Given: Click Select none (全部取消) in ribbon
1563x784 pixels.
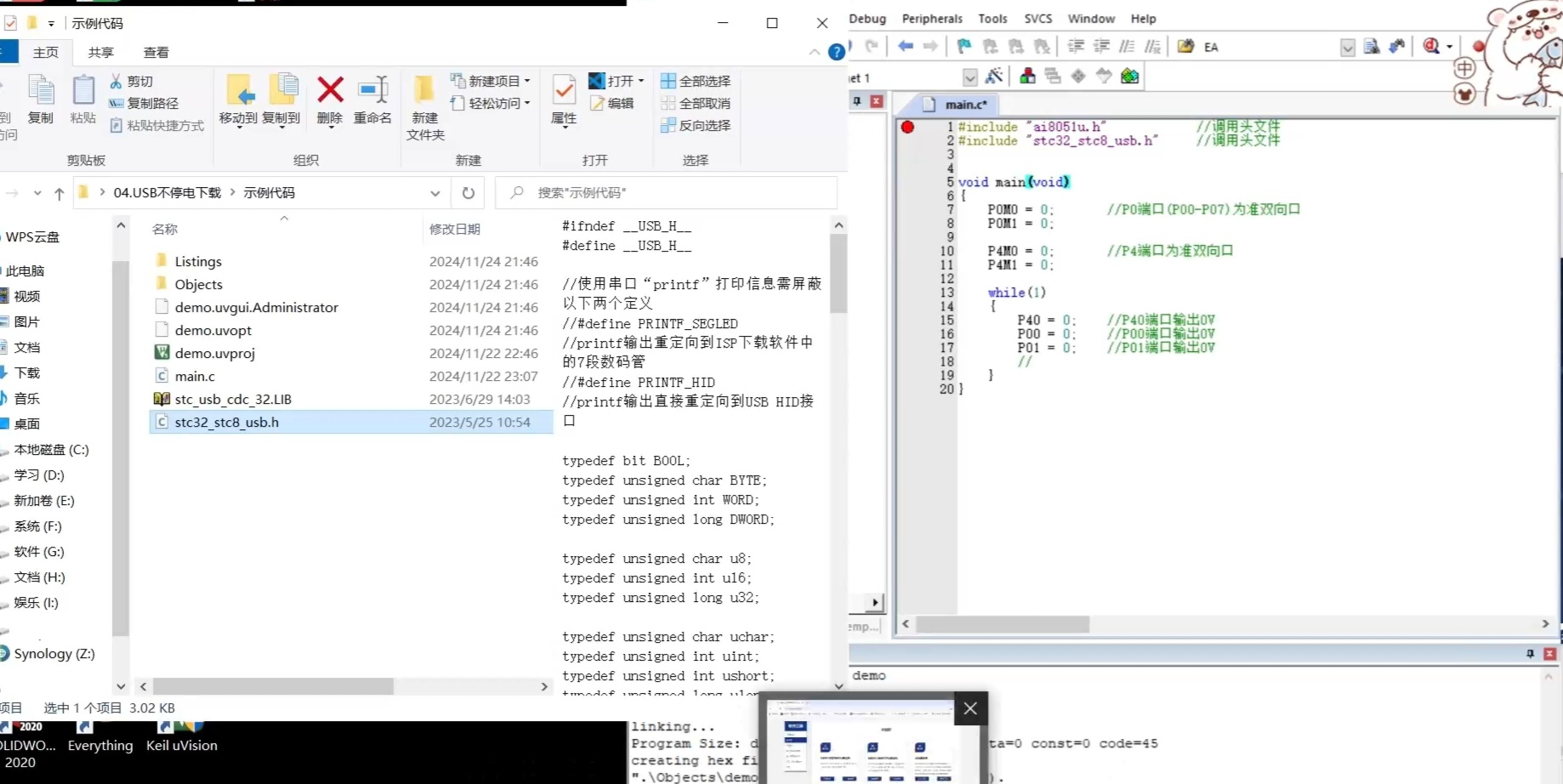Looking at the screenshot, I should click(x=696, y=103).
